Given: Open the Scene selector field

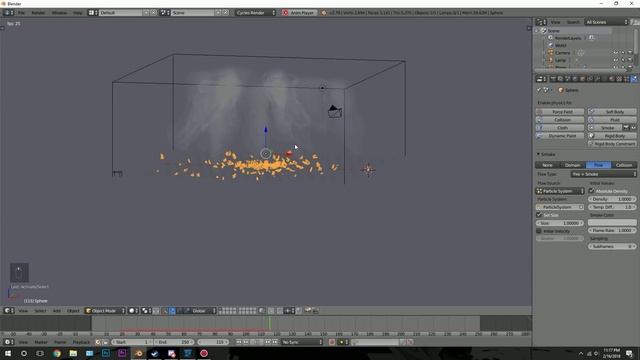Looking at the screenshot, I should tap(192, 13).
